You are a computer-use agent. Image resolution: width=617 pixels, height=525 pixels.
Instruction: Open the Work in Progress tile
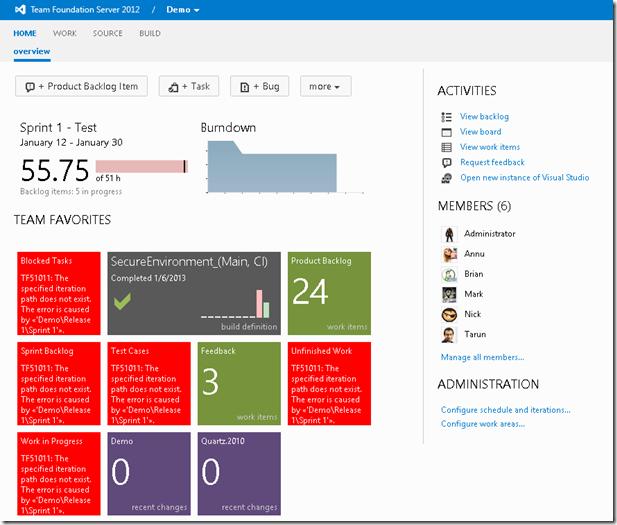[59, 474]
